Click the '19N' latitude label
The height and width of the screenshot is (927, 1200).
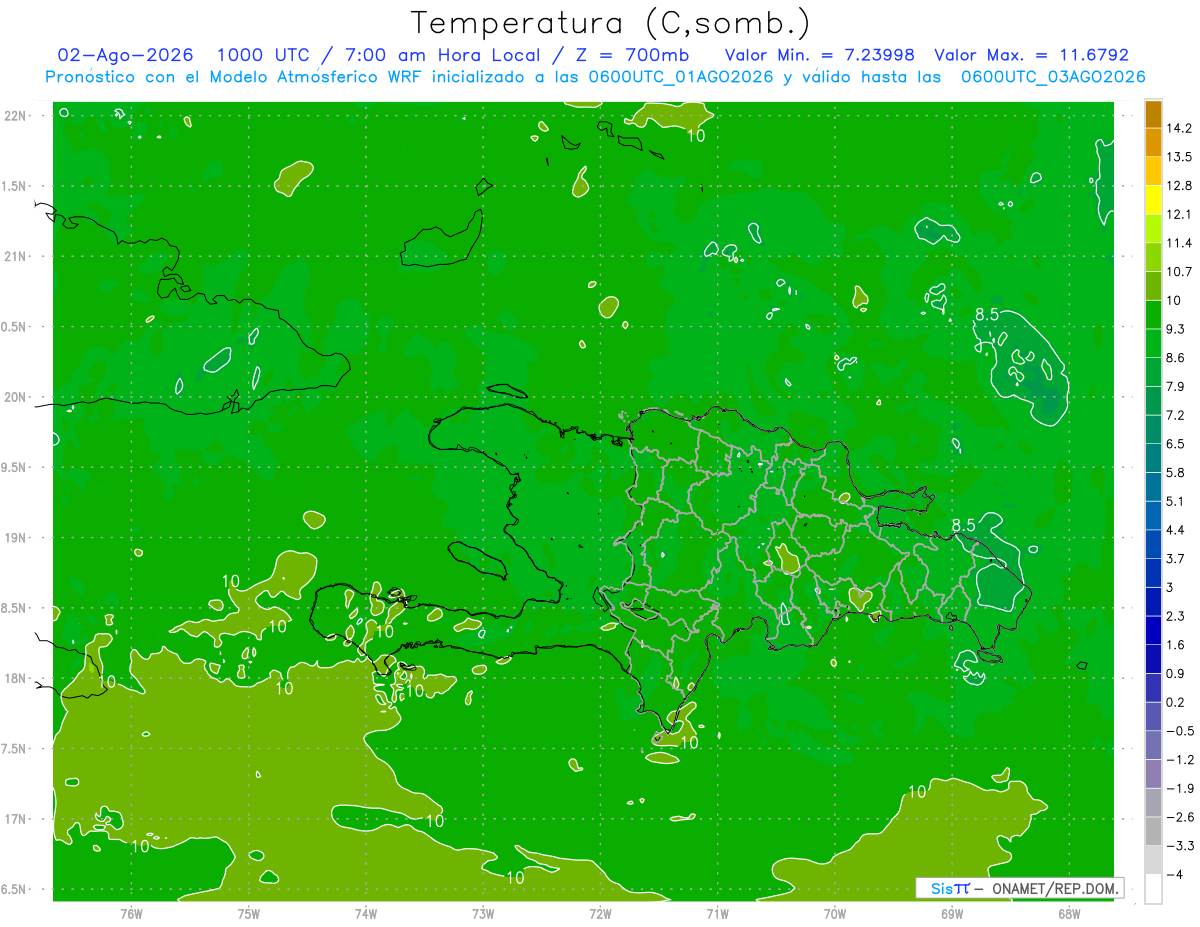coord(14,538)
